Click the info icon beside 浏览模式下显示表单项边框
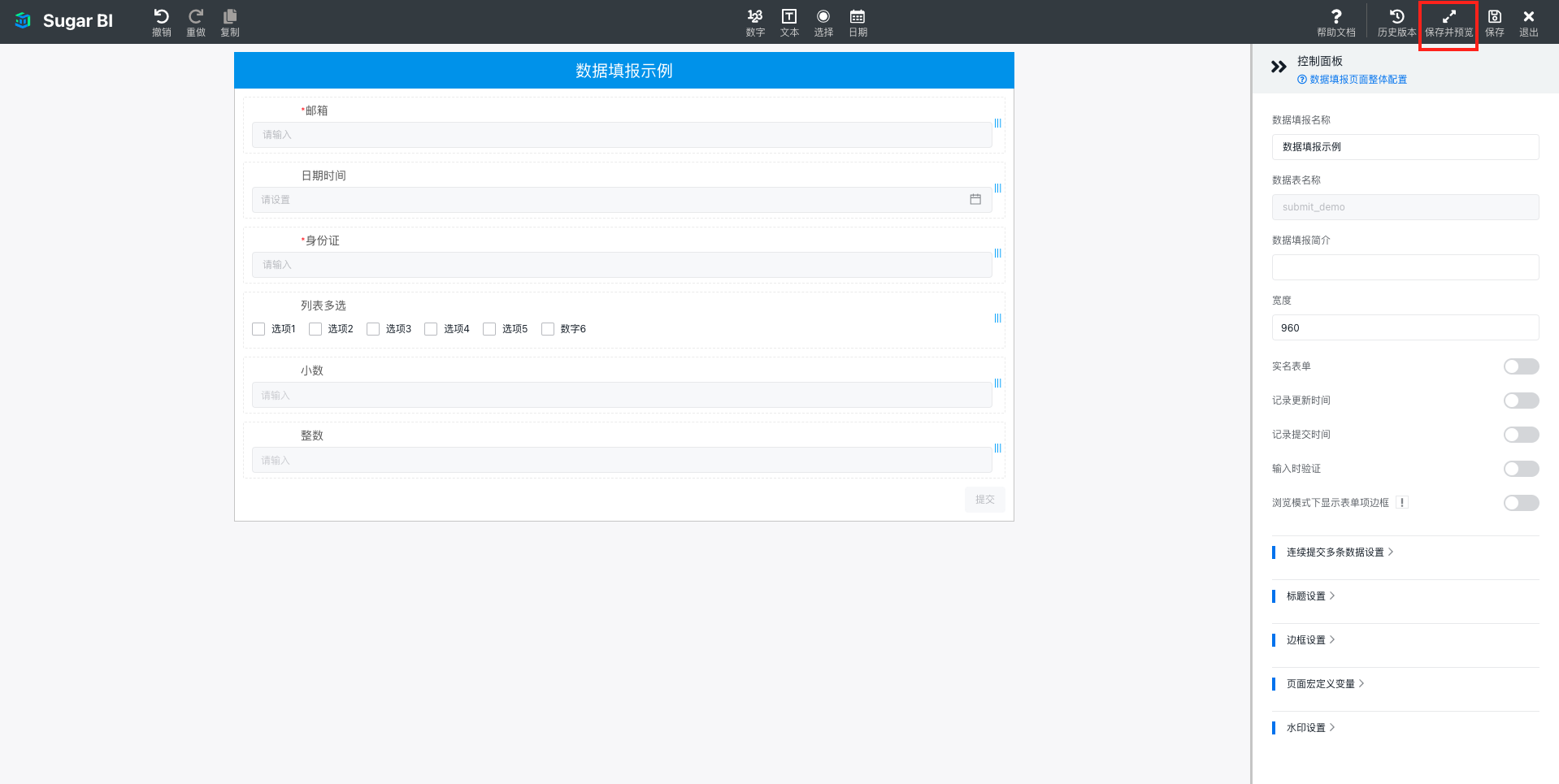The height and width of the screenshot is (784, 1559). [1402, 503]
